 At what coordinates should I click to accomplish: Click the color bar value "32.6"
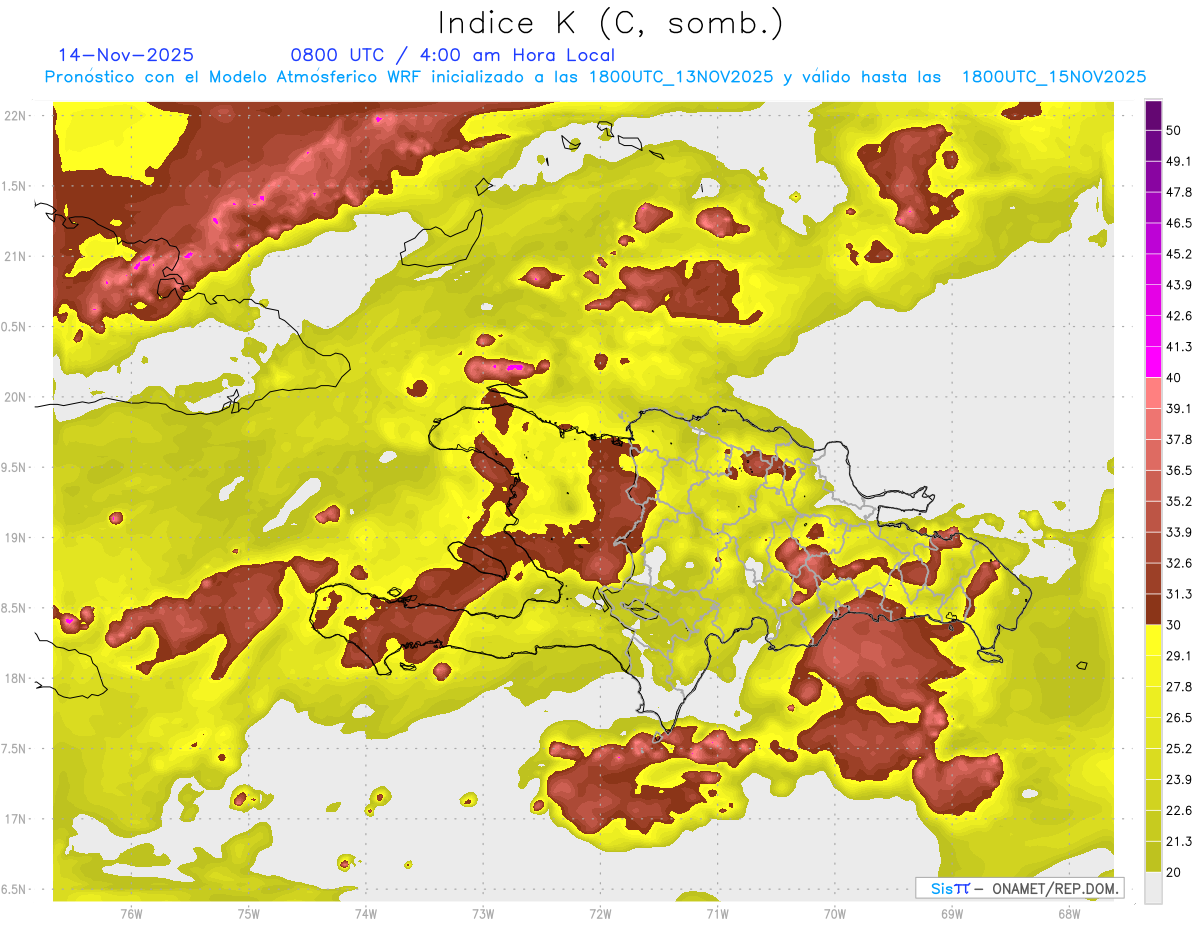[x=1179, y=563]
